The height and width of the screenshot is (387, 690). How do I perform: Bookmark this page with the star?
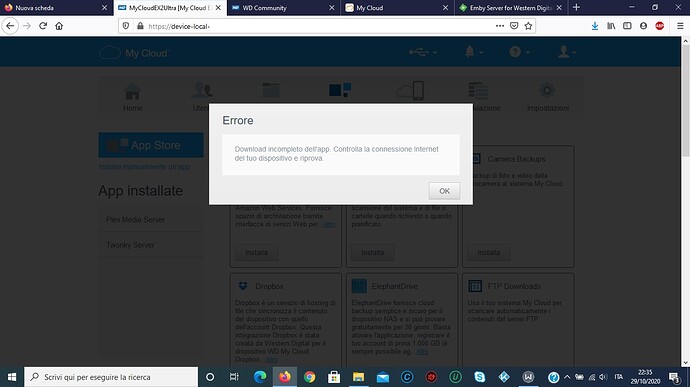528,26
